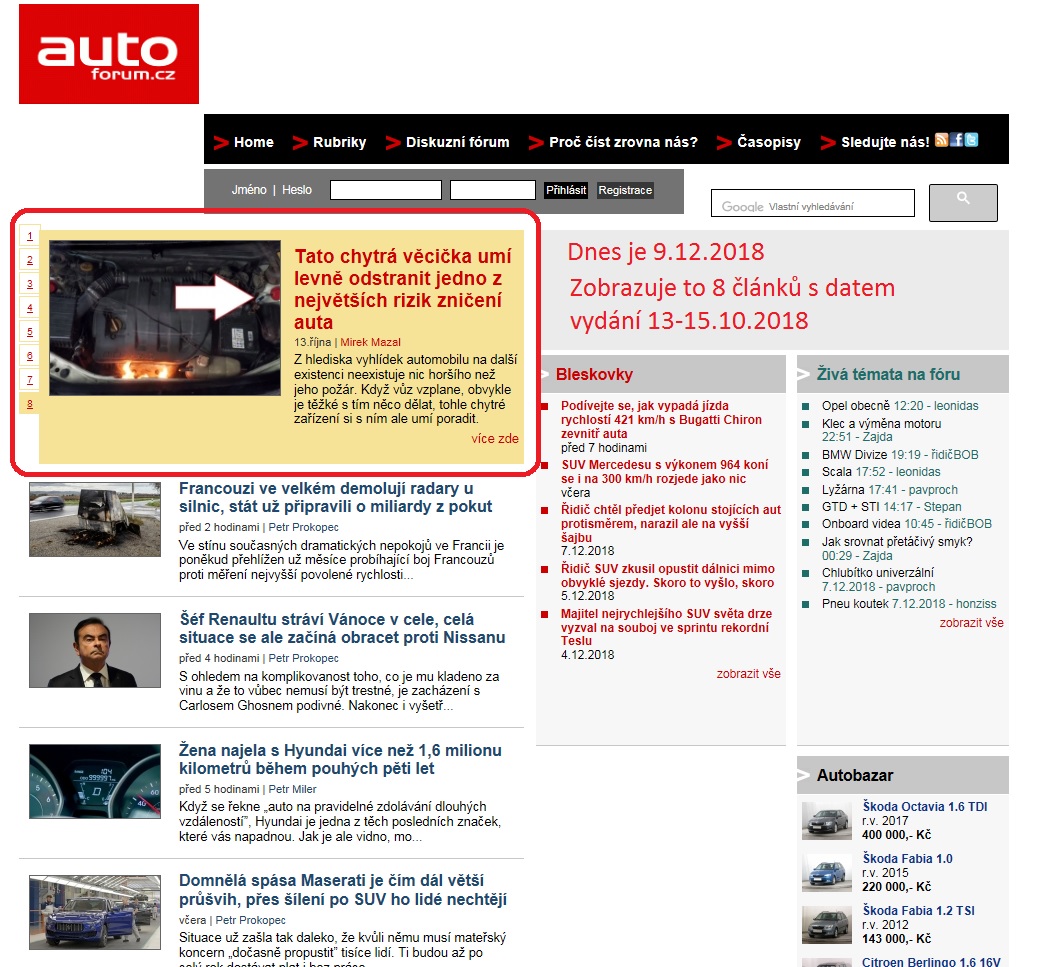The image size is (1037, 967).
Task: Select slide number 3 in carousel
Action: point(30,284)
